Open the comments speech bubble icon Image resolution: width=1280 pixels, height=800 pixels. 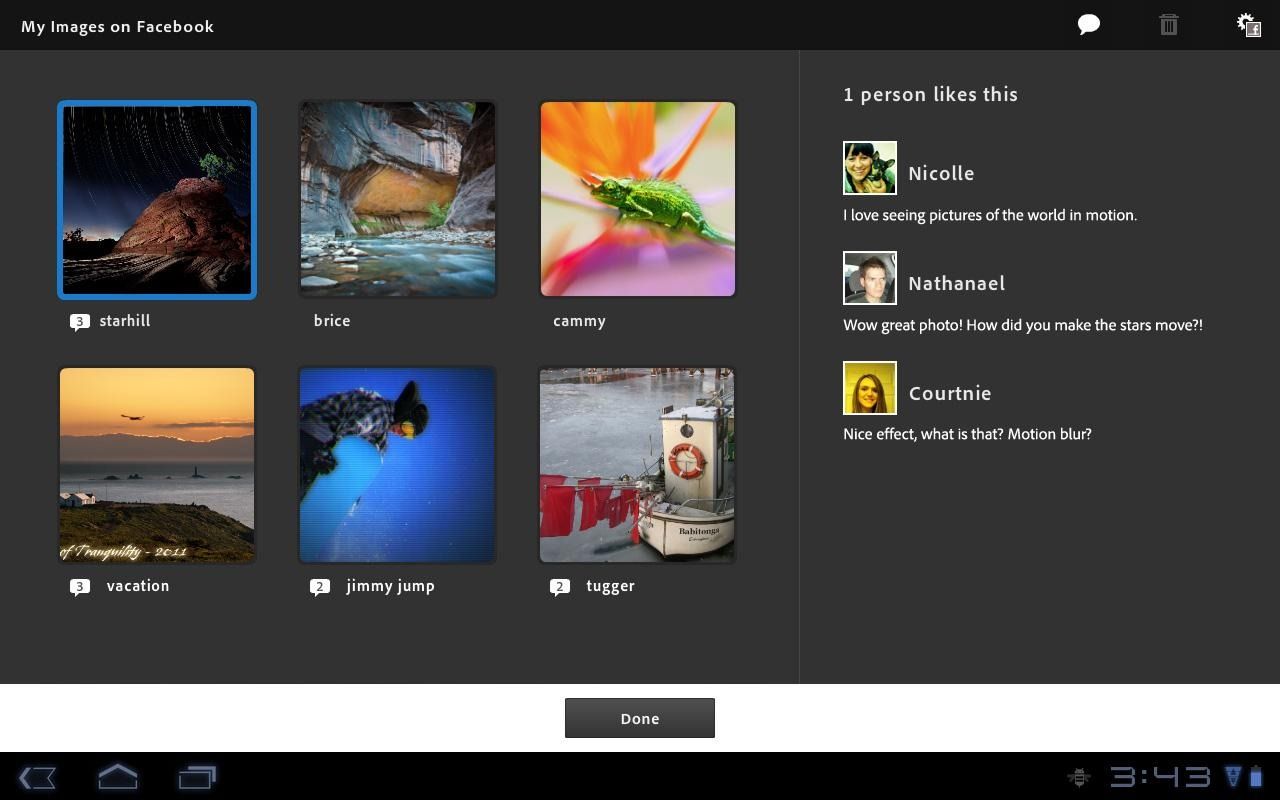pyautogui.click(x=1088, y=25)
